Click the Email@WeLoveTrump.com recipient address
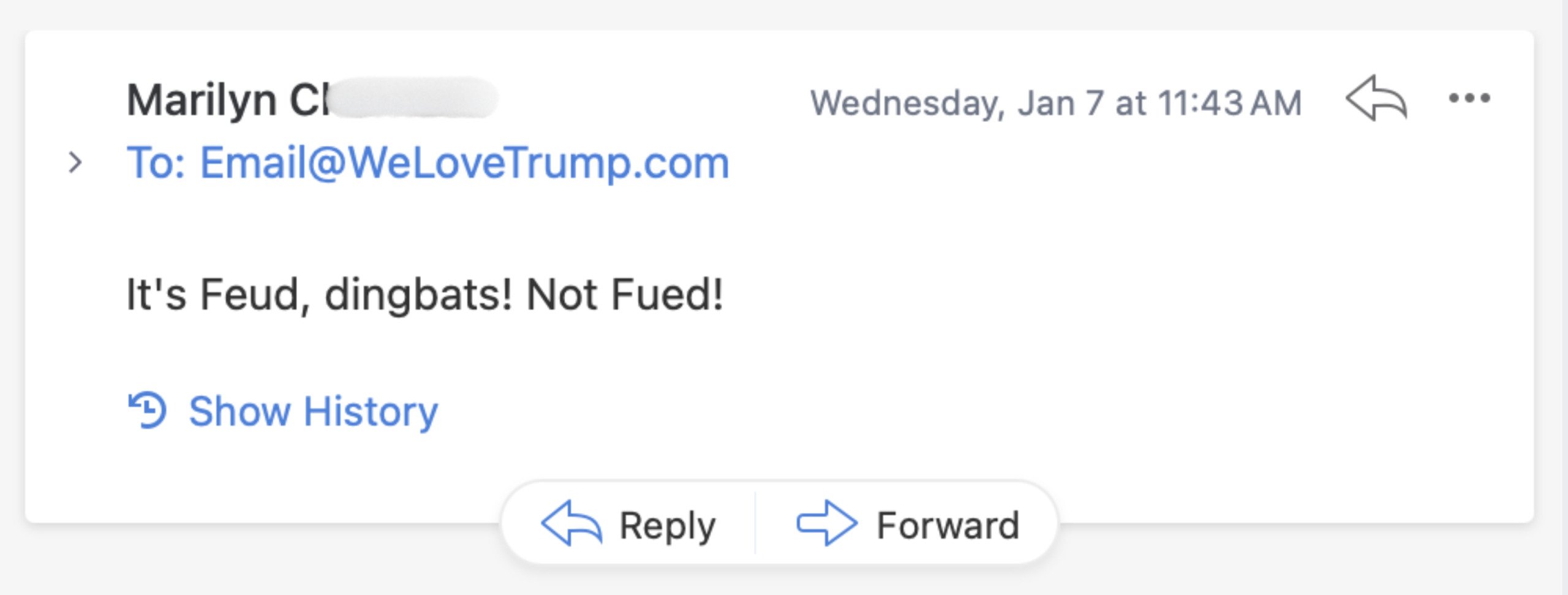 tap(465, 163)
